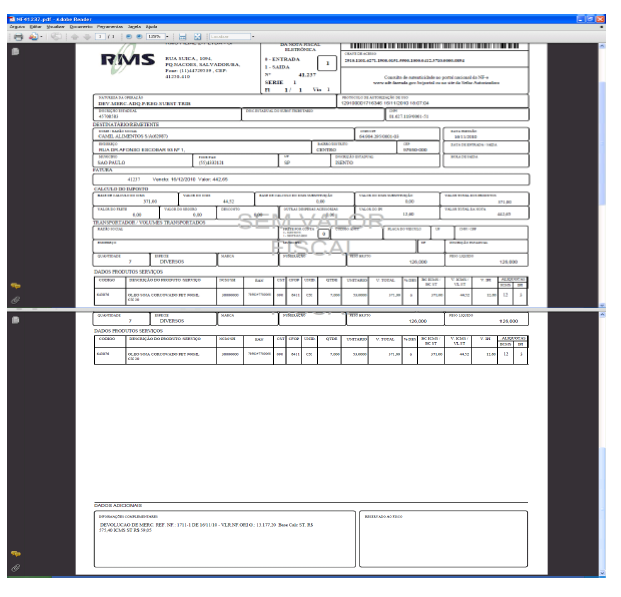Click the RMS logo in the document
This screenshot has width=621, height=597.
(x=128, y=61)
